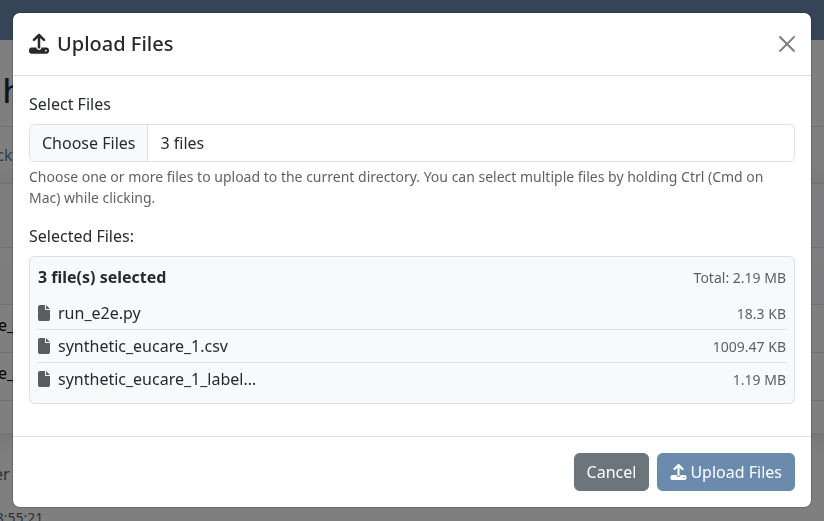Click the file icon next to run_e2e.py
This screenshot has height=521, width=824.
45,313
